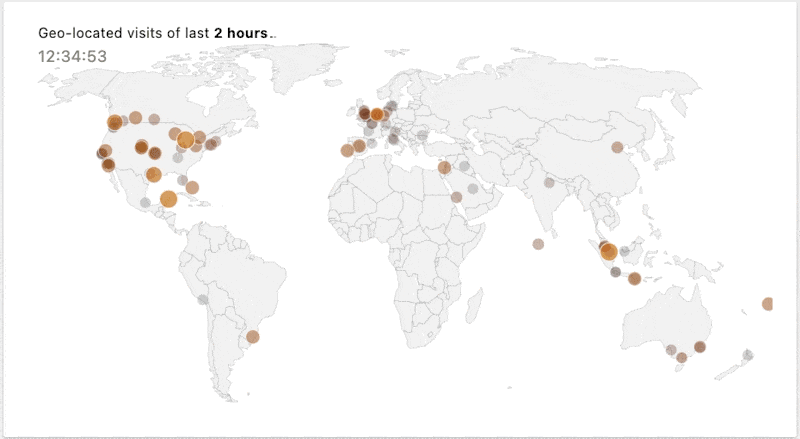Select the visit bubble over Texas
Viewport: 800px width, 439px height.
pos(153,175)
